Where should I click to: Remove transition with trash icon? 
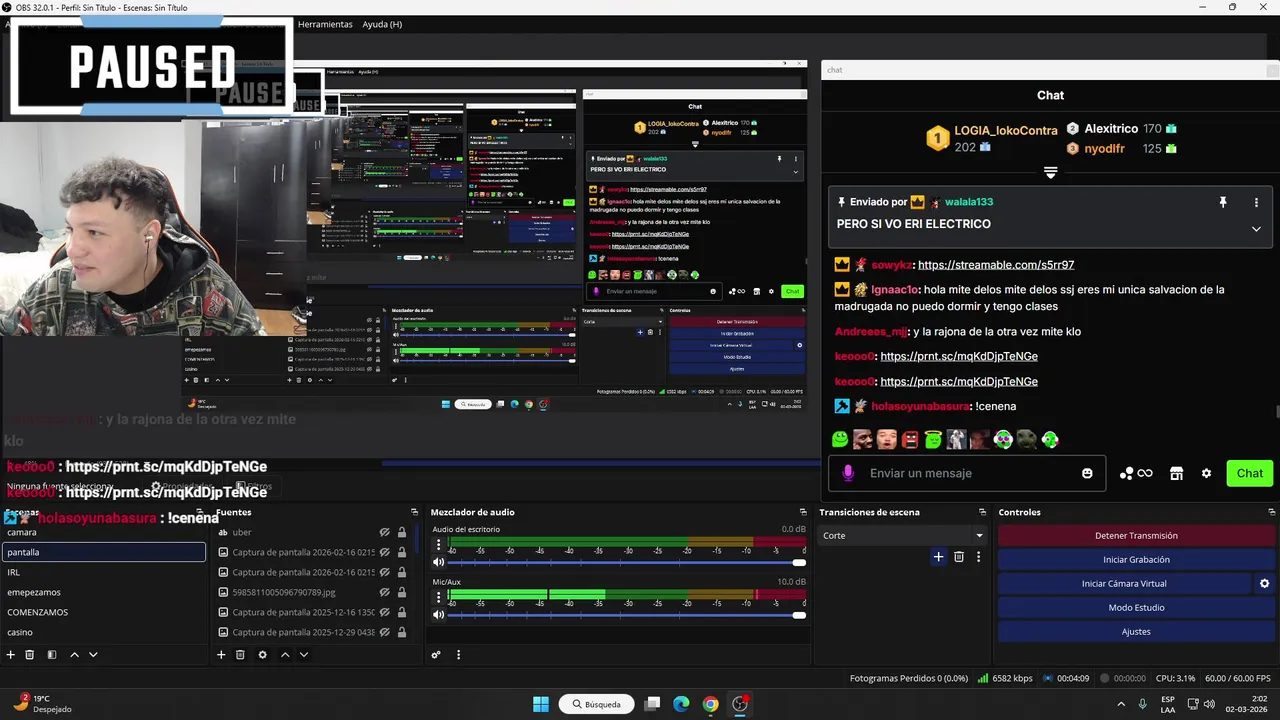[x=959, y=557]
